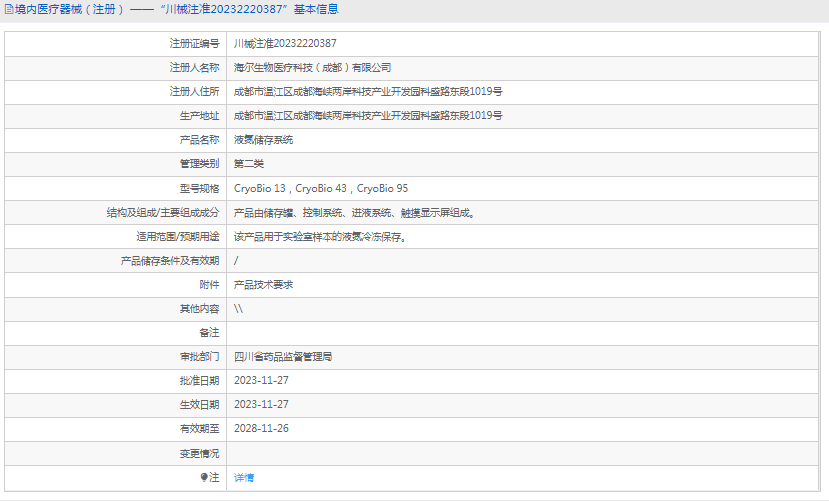Select the 生产地址 address value
Screen dimensions: 829x501
pyautogui.click(x=368, y=116)
